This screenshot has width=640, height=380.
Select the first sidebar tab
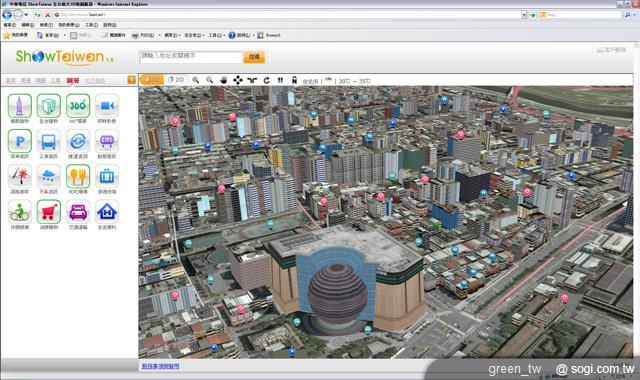coord(11,81)
